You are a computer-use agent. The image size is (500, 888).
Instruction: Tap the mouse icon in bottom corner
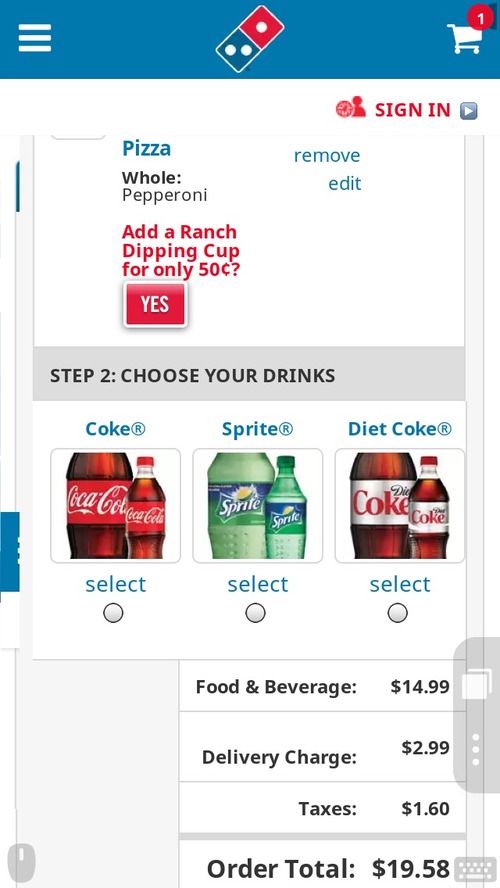coord(23,863)
